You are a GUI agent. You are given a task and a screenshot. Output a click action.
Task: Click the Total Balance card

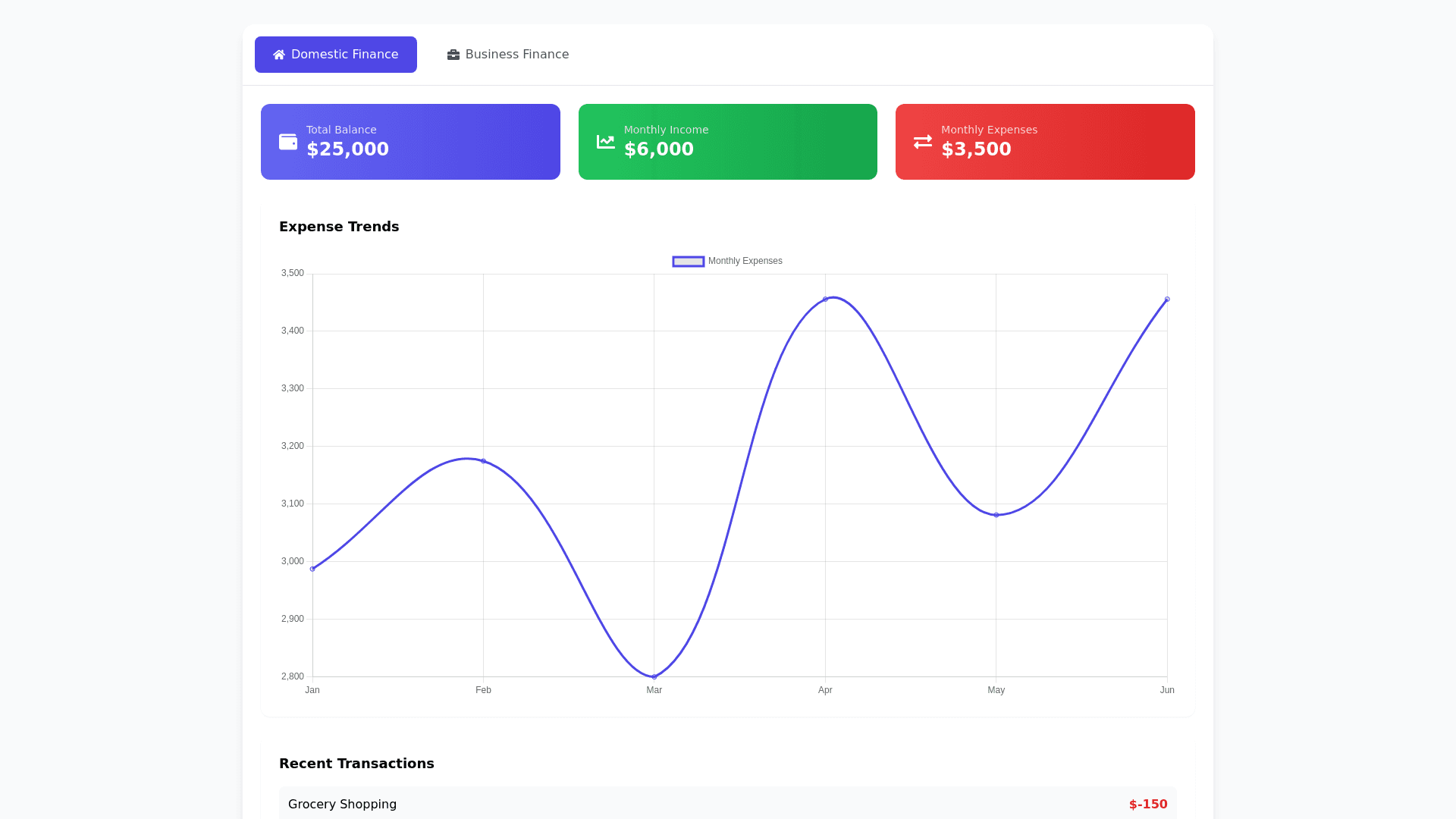[409, 141]
